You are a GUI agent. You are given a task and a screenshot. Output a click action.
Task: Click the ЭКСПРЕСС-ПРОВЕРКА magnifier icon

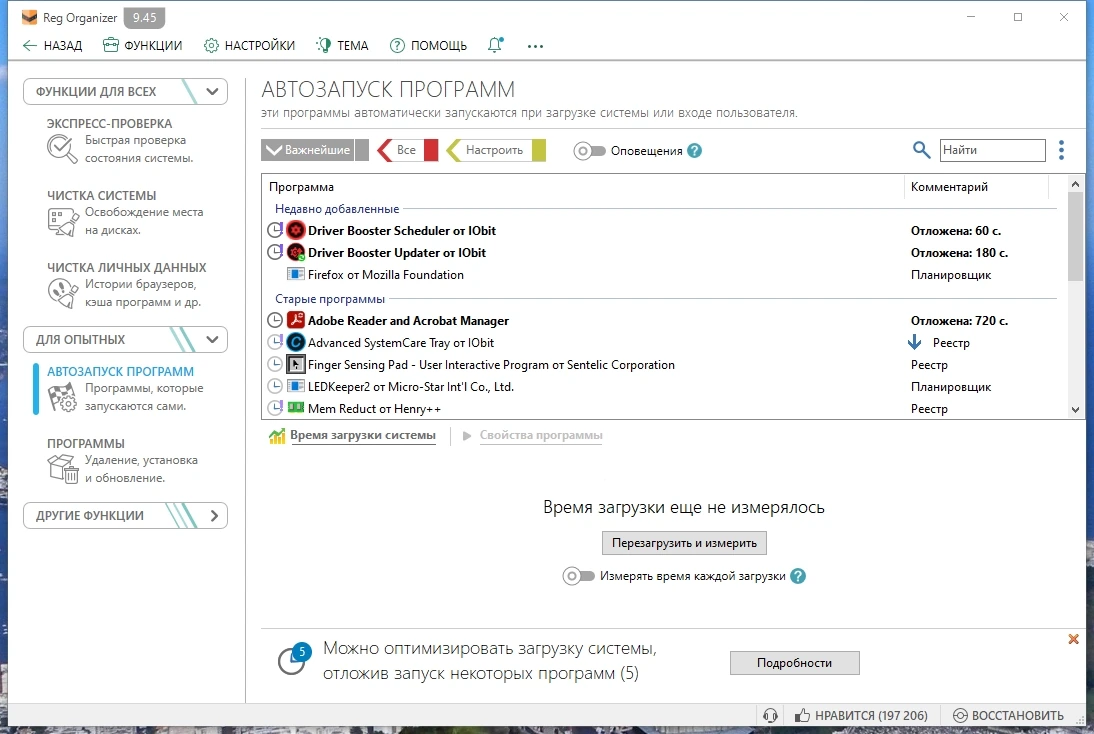pos(62,149)
